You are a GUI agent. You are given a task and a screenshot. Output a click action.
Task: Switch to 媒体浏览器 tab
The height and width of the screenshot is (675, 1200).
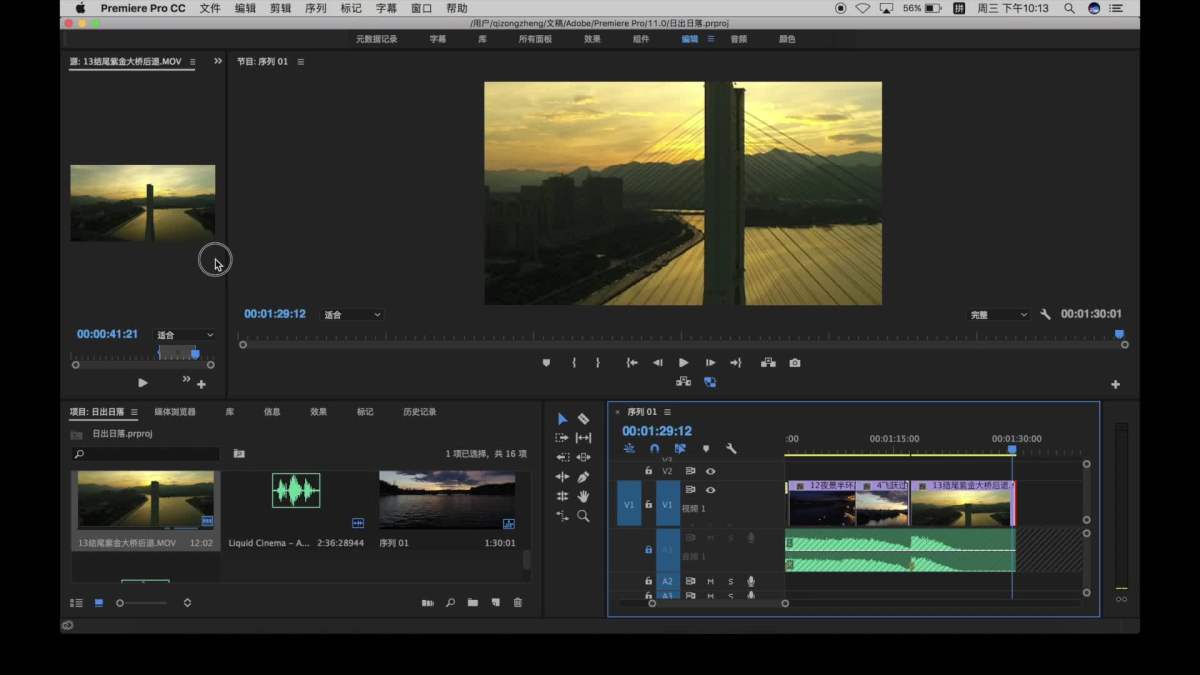coord(175,412)
